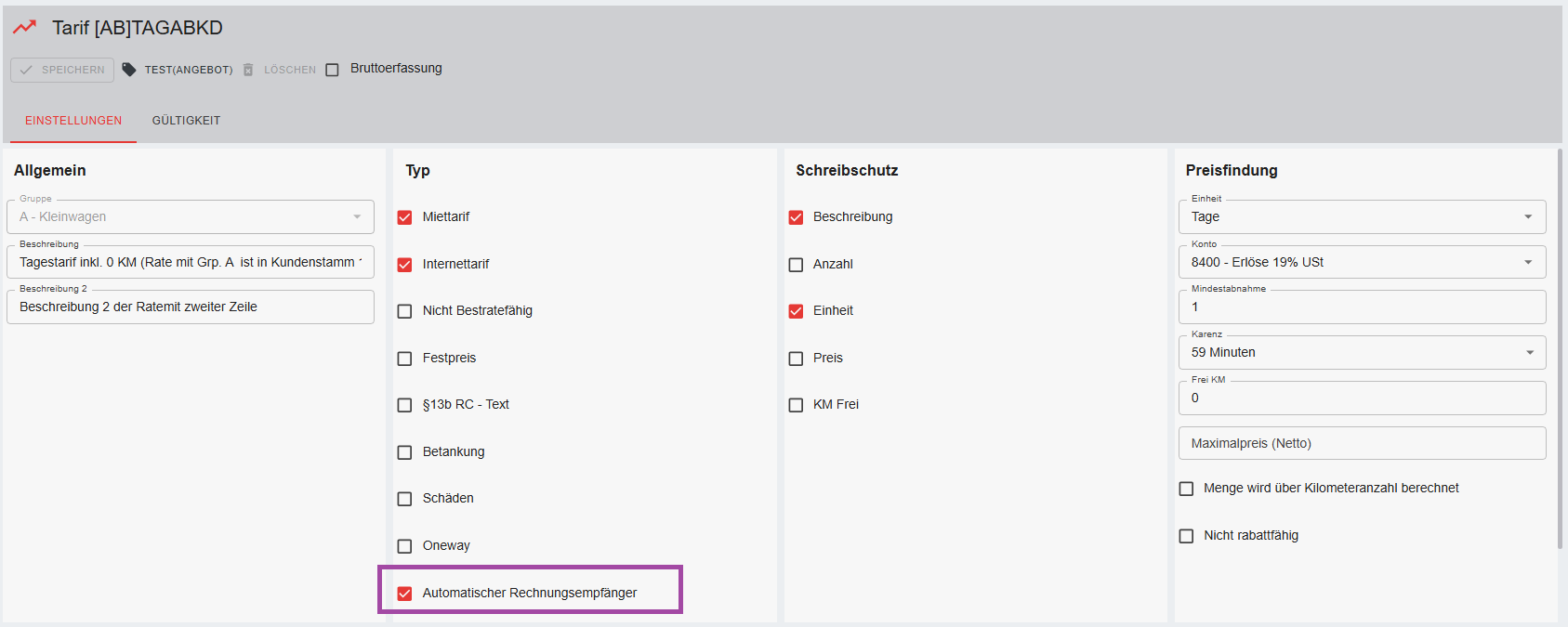Click the tag icon next to TEST(ANGEBOT)

(x=129, y=70)
